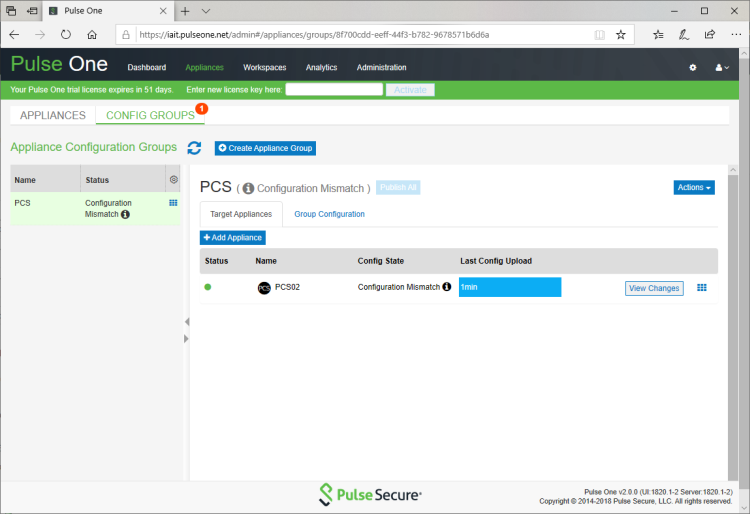Expand the side panel with right arrow
The image size is (750, 514).
pos(185,339)
